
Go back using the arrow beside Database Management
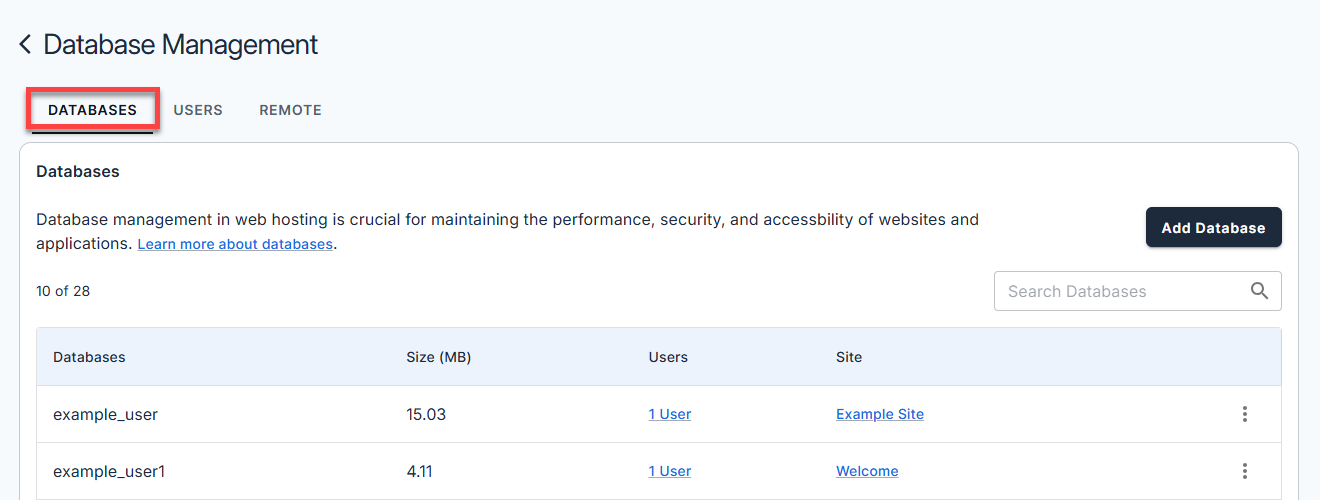tap(25, 45)
